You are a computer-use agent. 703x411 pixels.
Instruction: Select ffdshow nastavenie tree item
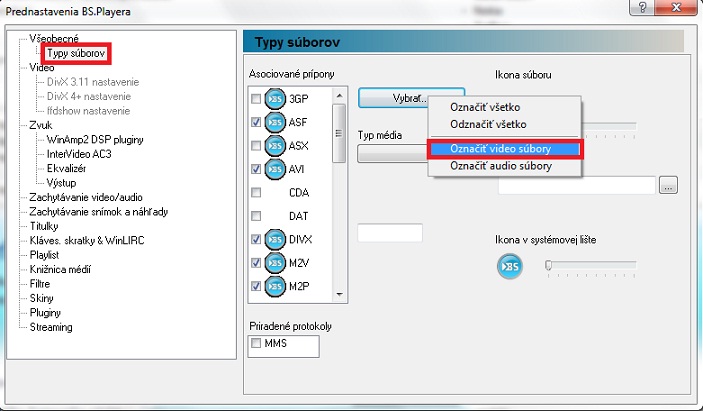pyautogui.click(x=88, y=111)
